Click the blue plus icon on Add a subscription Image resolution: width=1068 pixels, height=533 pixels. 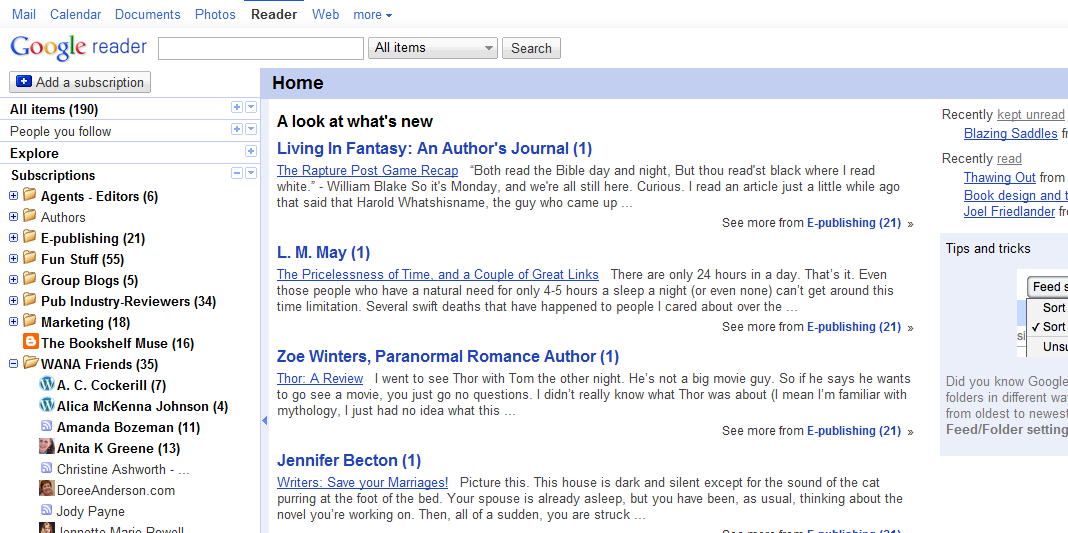click(x=24, y=82)
